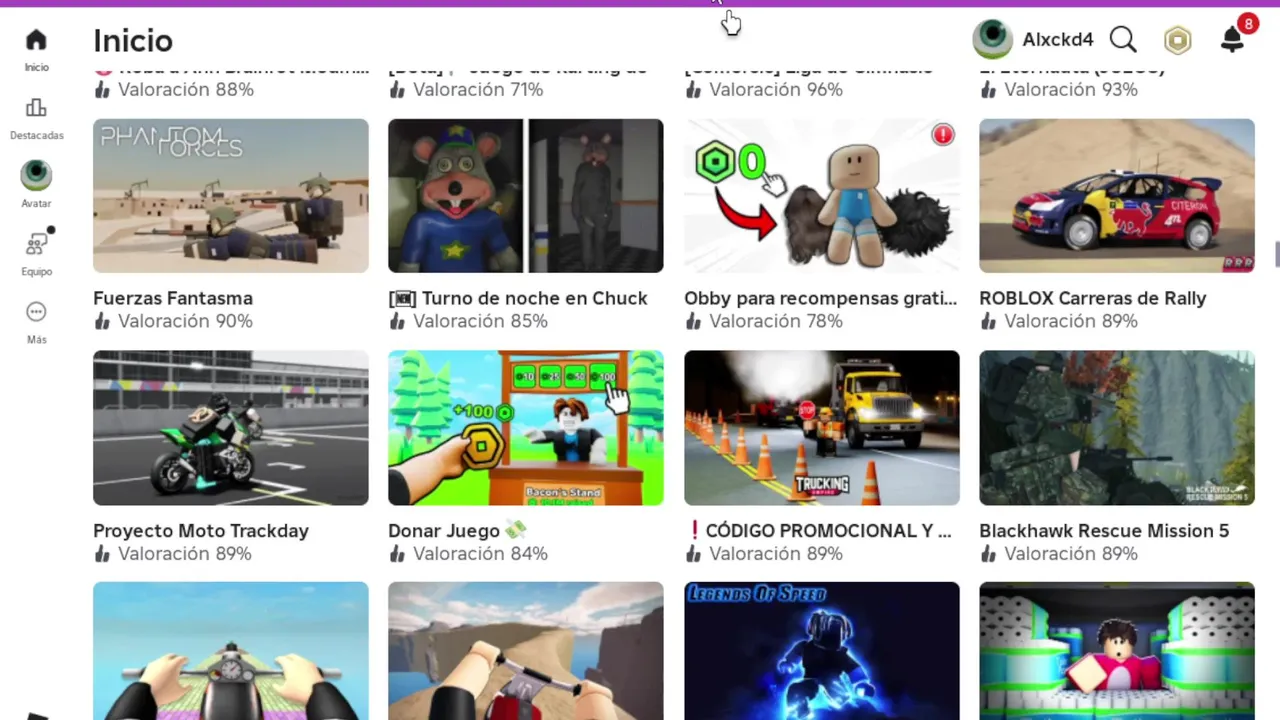1280x720 pixels.
Task: Click the CÓDIGO PROMOCIONAL Y ... title
Action: pos(819,531)
